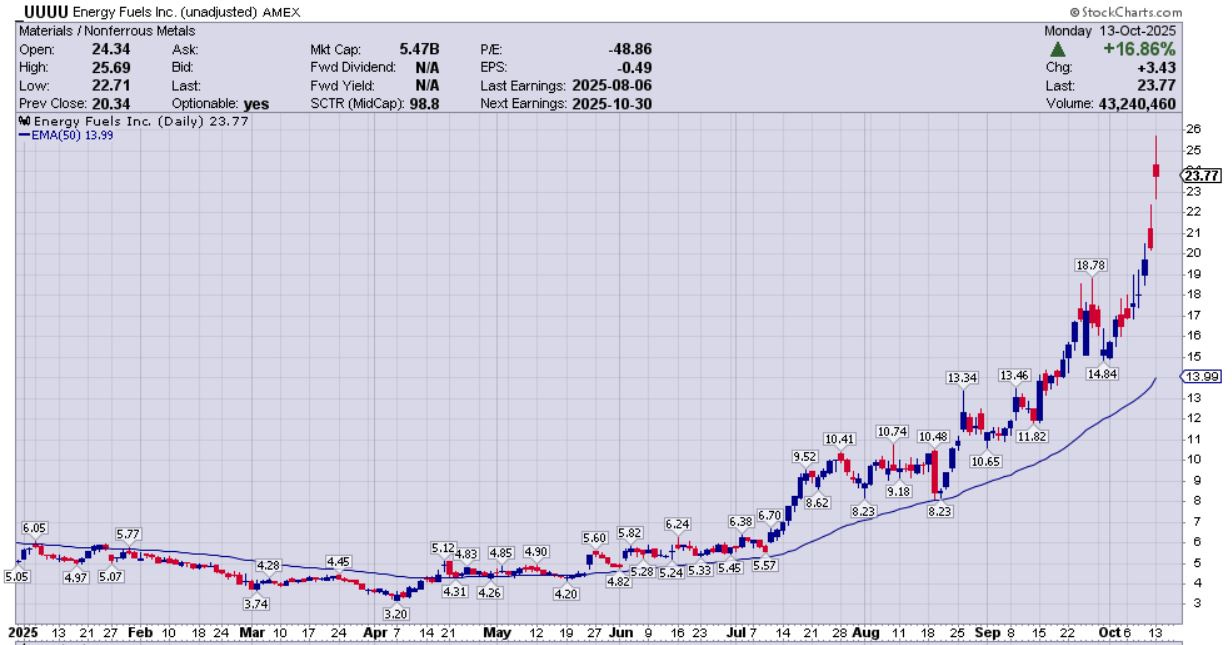This screenshot has width=1232, height=645.
Task: Click the 6.24 high annotation
Action: point(677,524)
